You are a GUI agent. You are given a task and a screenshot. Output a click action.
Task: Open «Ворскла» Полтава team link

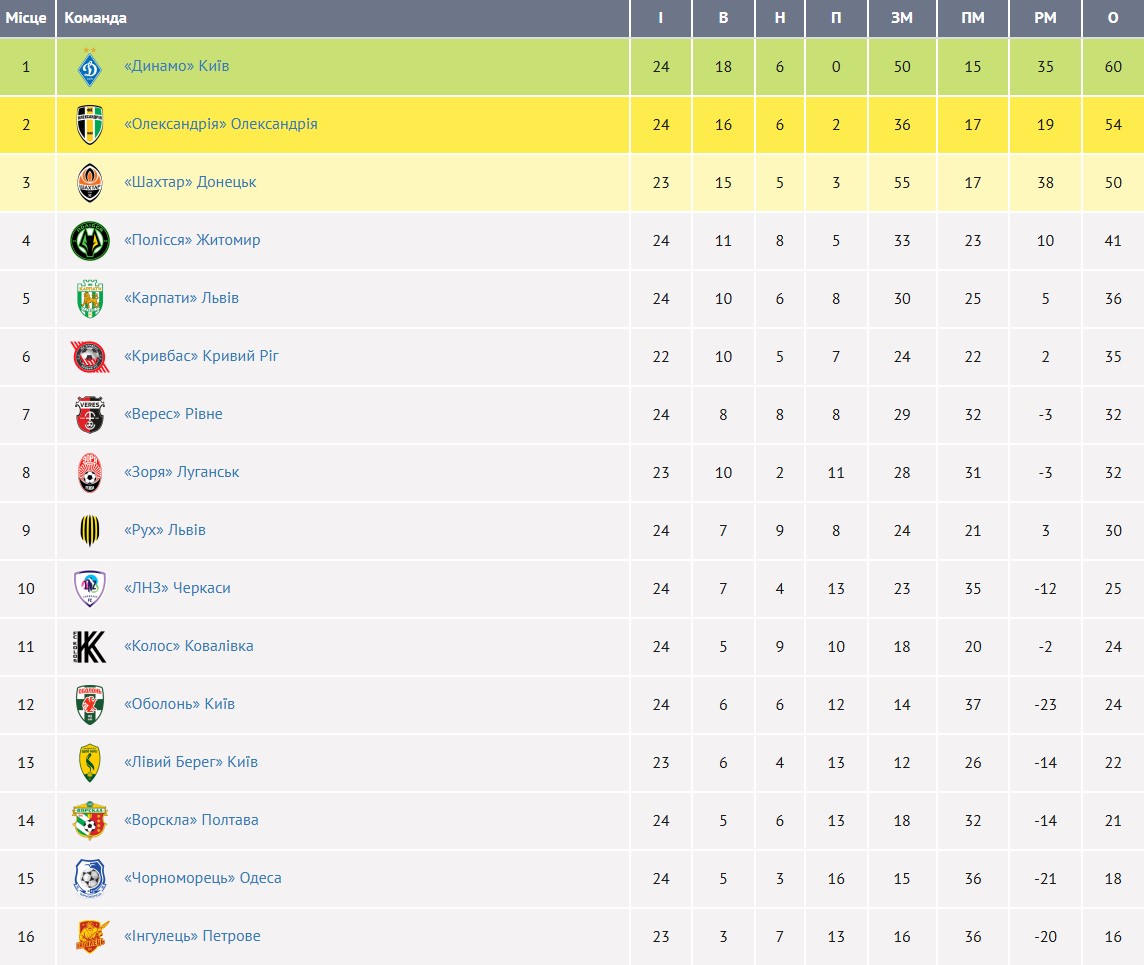click(x=191, y=820)
